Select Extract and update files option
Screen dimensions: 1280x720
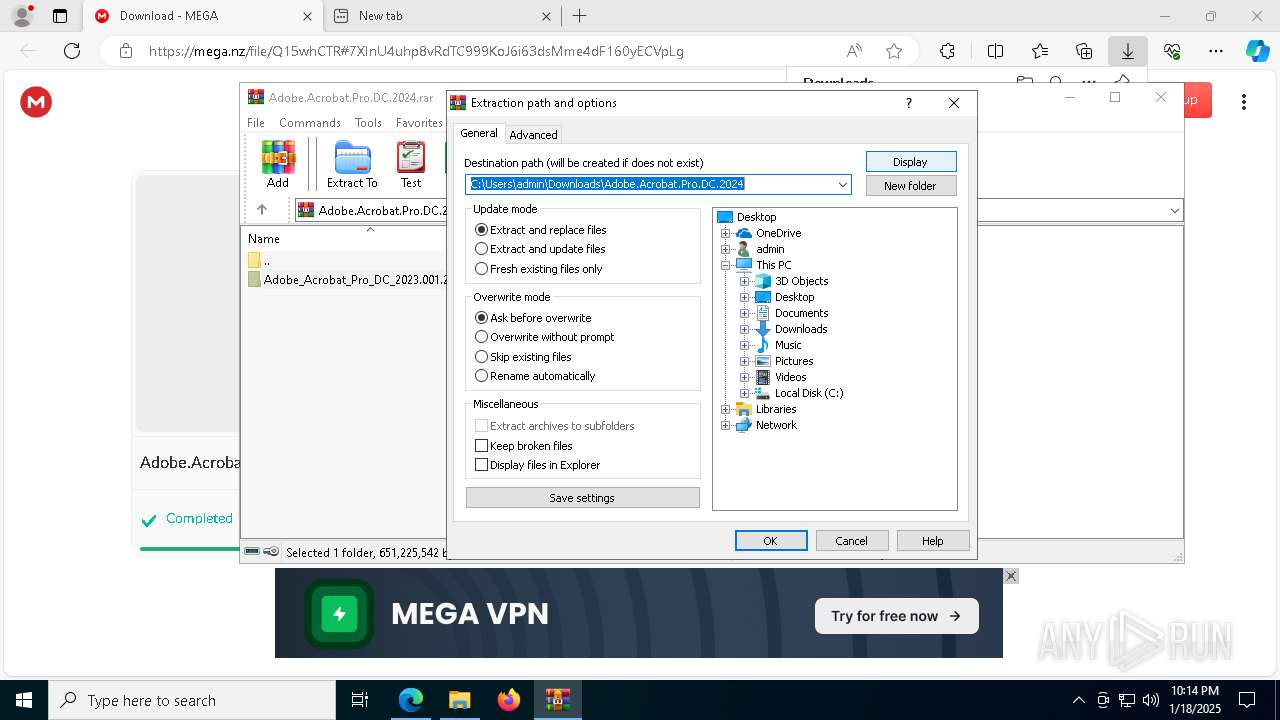540,249
